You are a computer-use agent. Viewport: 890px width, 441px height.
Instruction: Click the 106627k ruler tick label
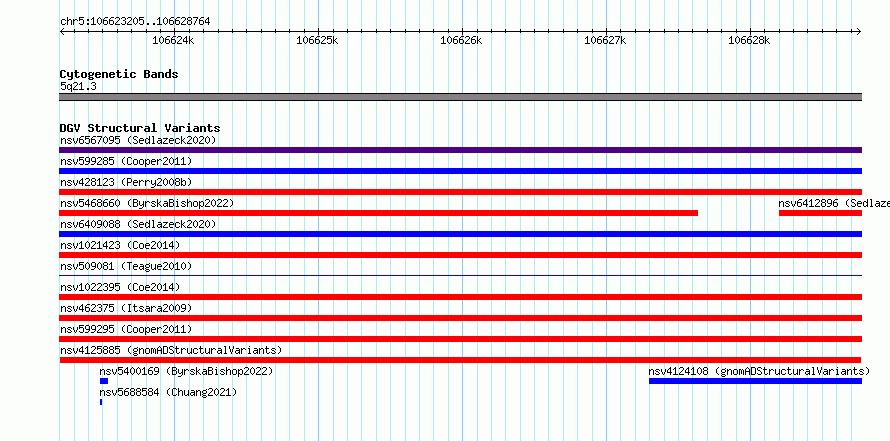[606, 40]
